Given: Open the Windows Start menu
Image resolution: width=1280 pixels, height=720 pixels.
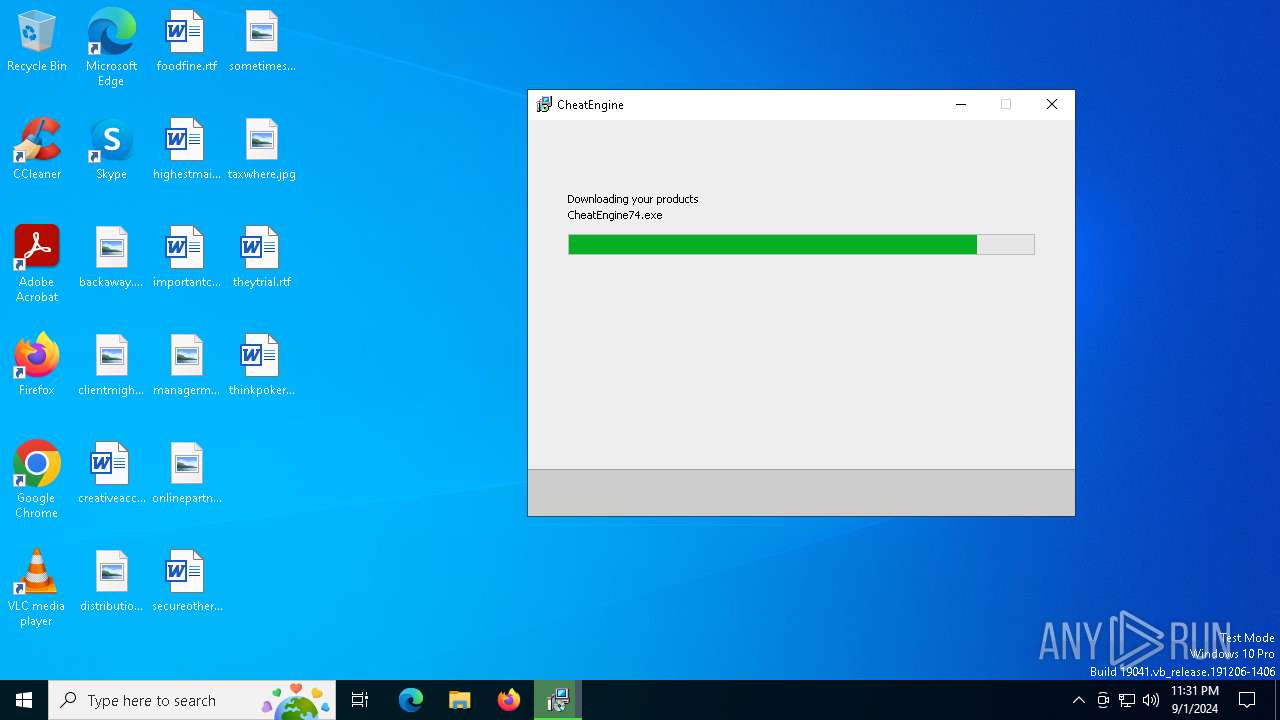Looking at the screenshot, I should pyautogui.click(x=24, y=700).
